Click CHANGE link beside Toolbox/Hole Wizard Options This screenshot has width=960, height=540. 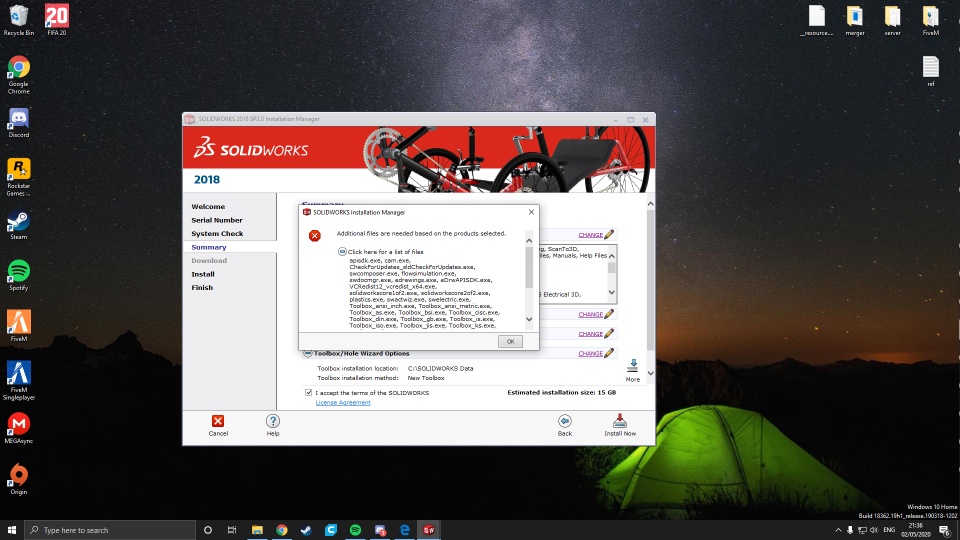click(x=590, y=353)
